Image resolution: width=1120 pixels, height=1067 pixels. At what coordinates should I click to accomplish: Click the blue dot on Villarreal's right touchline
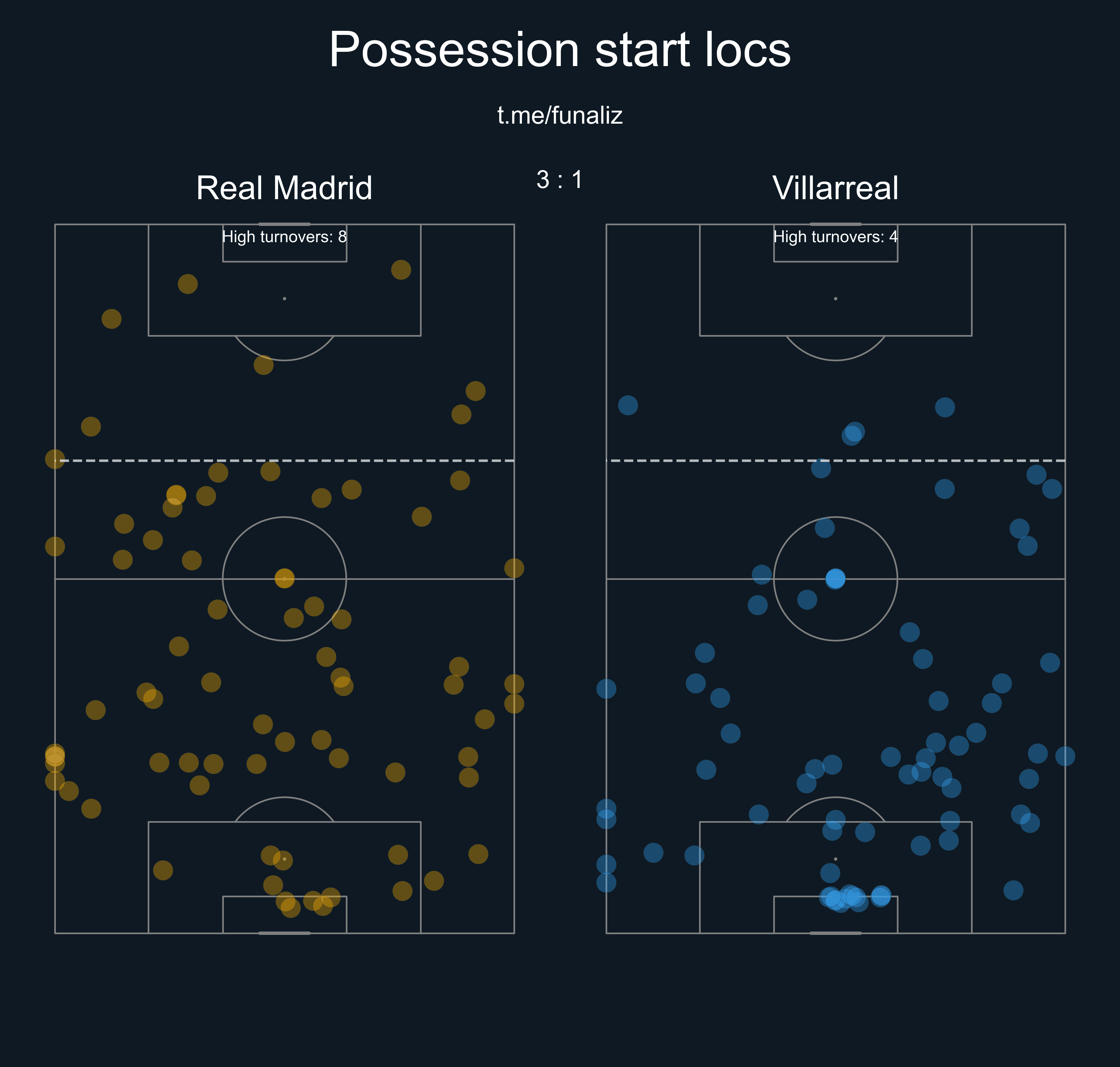[1065, 756]
